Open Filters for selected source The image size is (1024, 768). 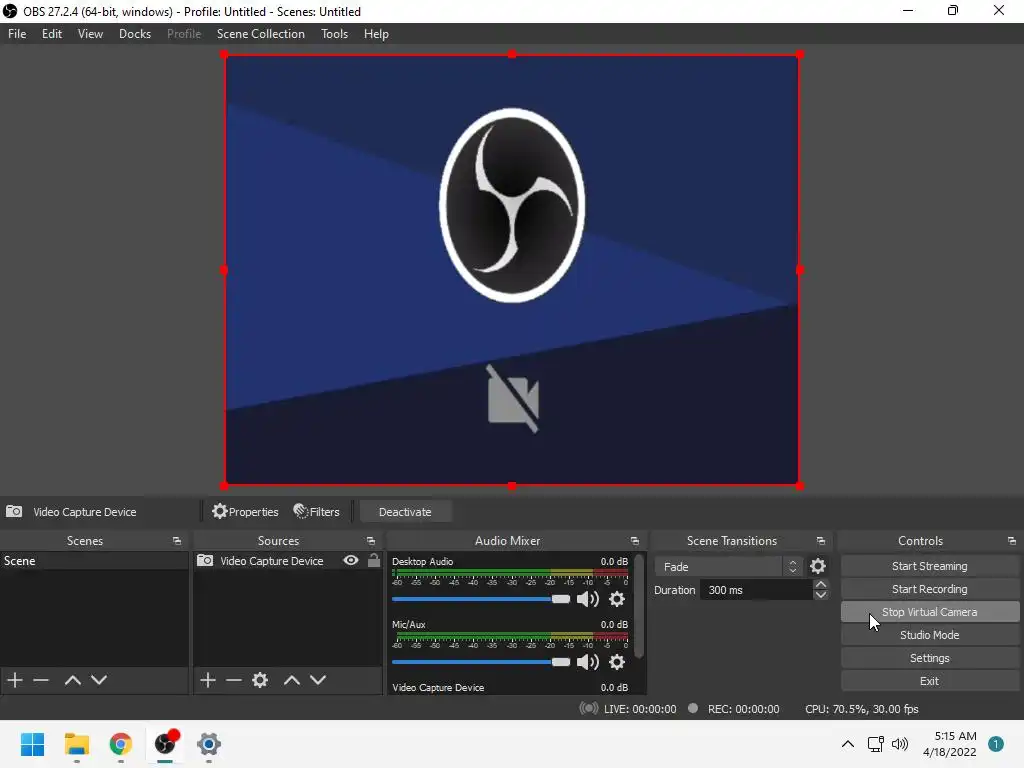[x=317, y=511]
